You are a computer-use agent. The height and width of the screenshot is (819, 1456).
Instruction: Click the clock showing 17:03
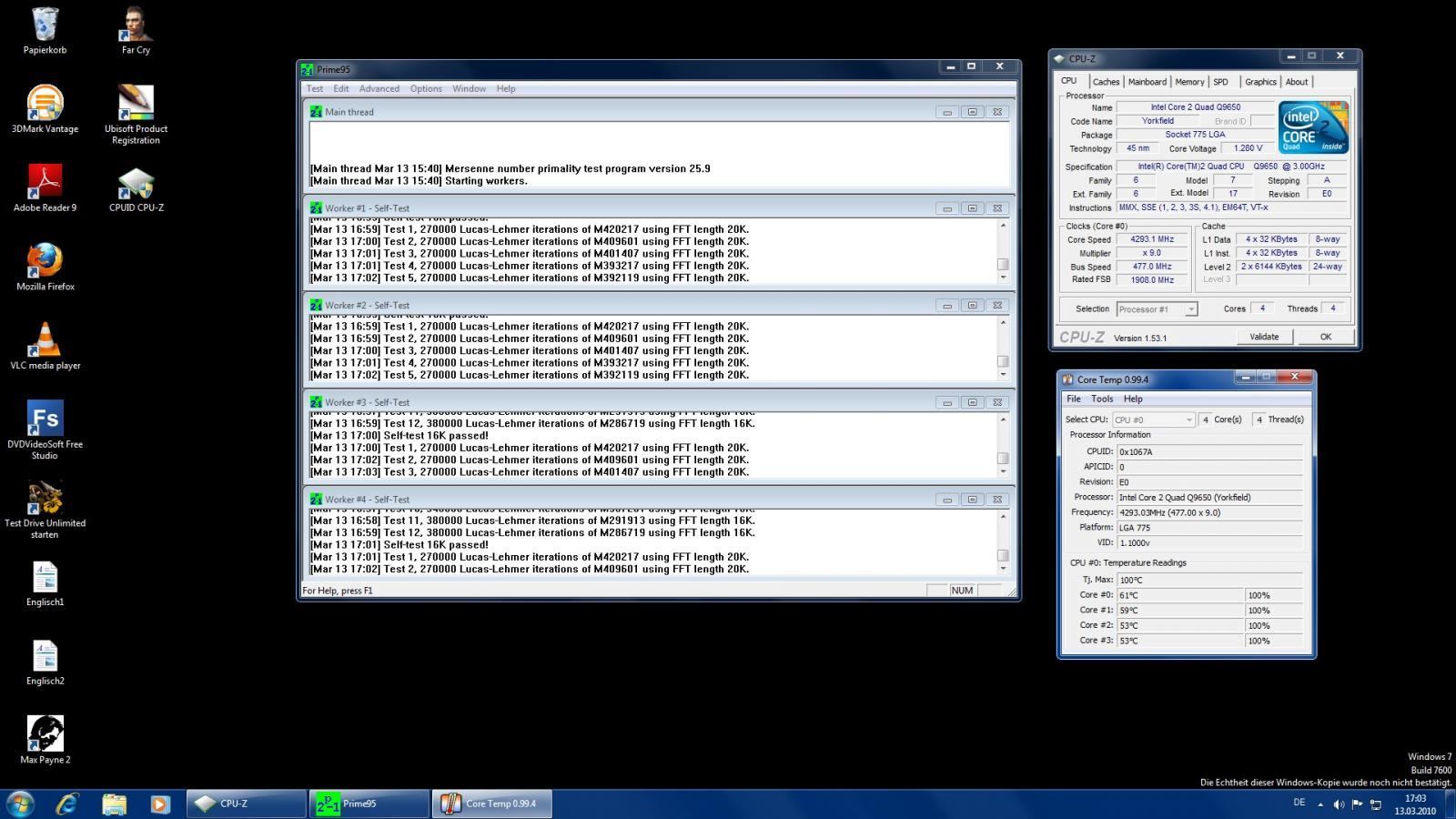pos(1415,798)
